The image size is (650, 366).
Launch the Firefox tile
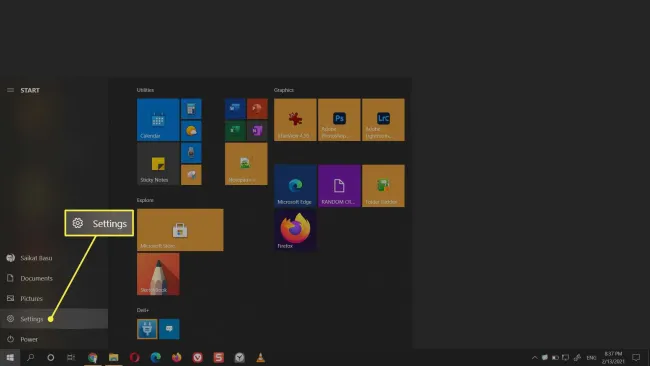pos(295,230)
